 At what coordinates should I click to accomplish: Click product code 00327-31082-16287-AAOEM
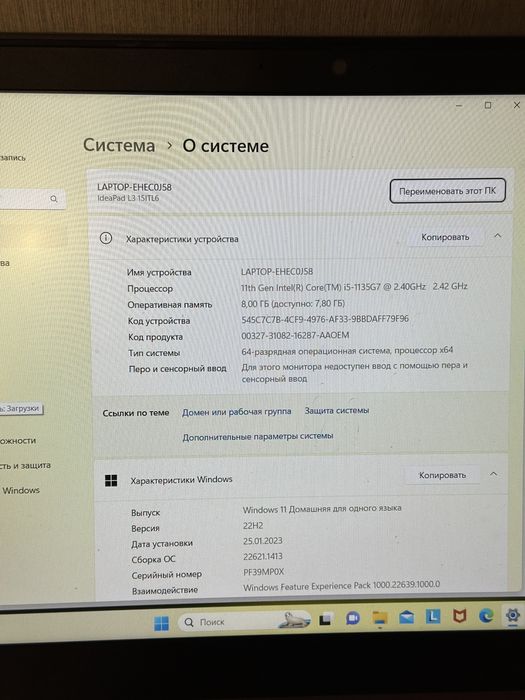[295, 335]
